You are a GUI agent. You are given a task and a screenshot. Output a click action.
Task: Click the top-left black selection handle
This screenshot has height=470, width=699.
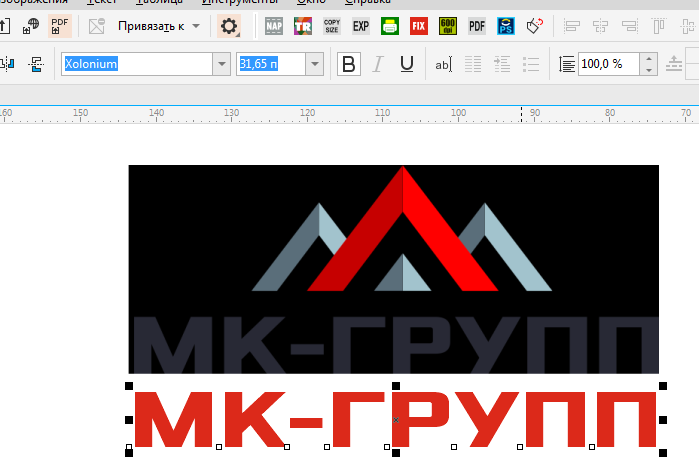(129, 386)
